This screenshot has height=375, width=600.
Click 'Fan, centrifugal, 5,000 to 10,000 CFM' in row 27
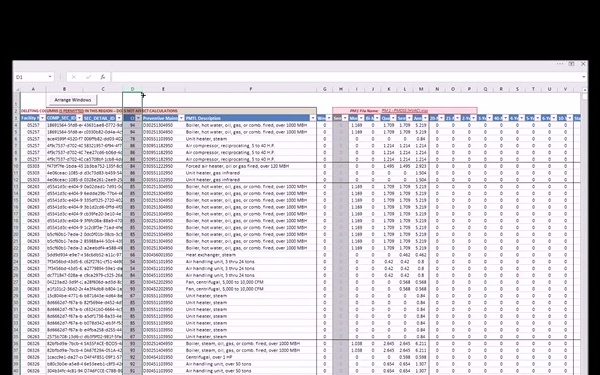[225, 282]
